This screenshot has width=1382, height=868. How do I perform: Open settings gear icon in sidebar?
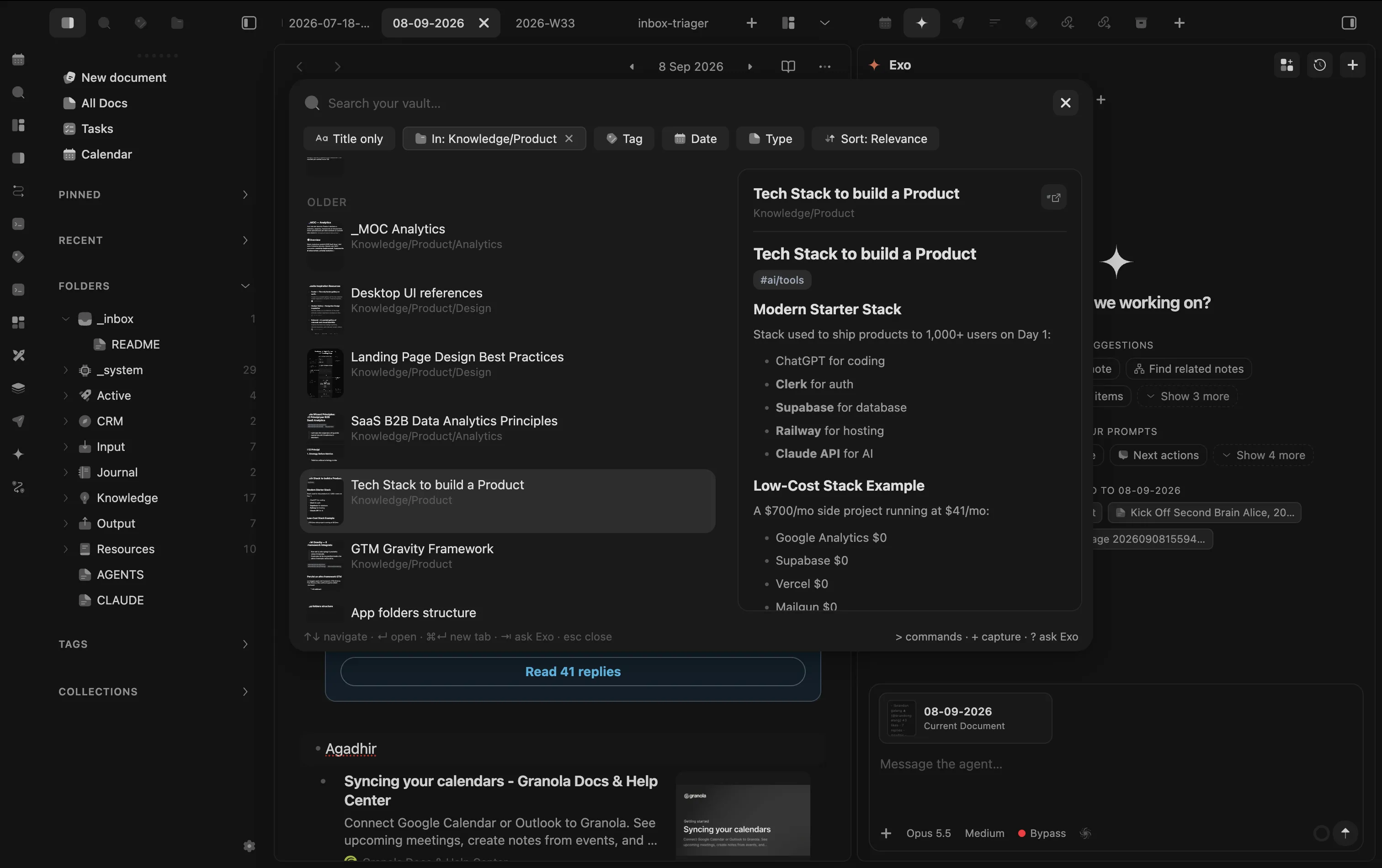pos(249,846)
